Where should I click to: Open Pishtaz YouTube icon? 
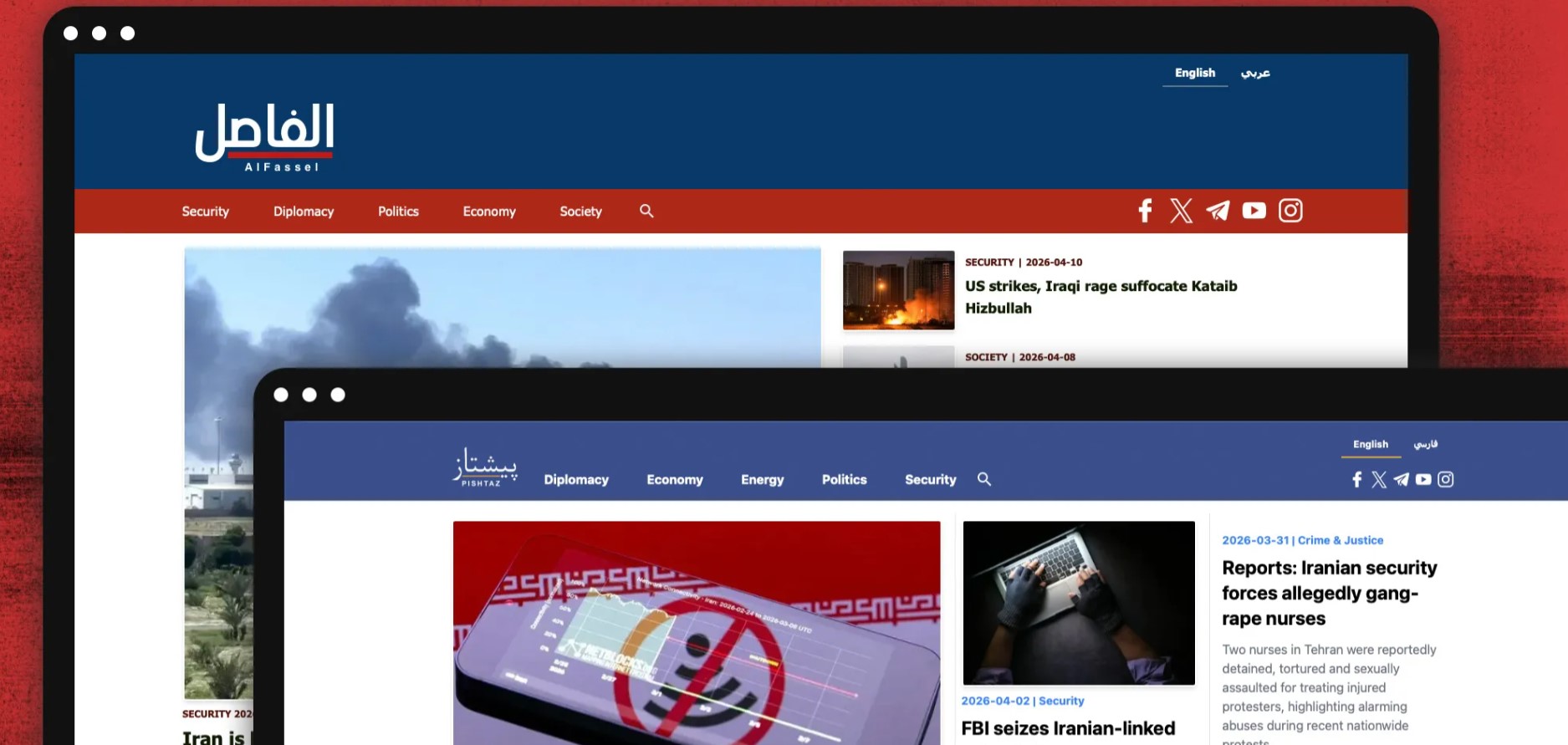tap(1423, 479)
